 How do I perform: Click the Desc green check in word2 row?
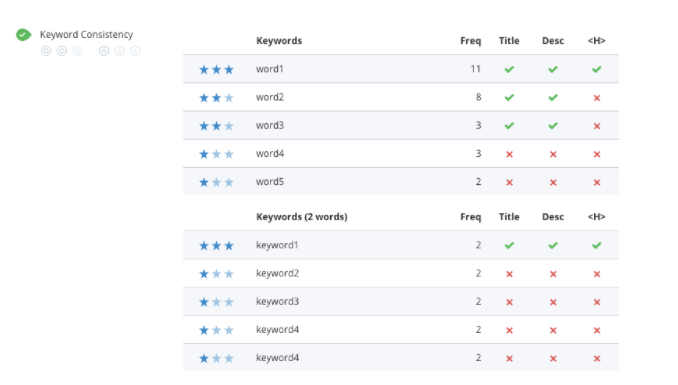click(553, 98)
